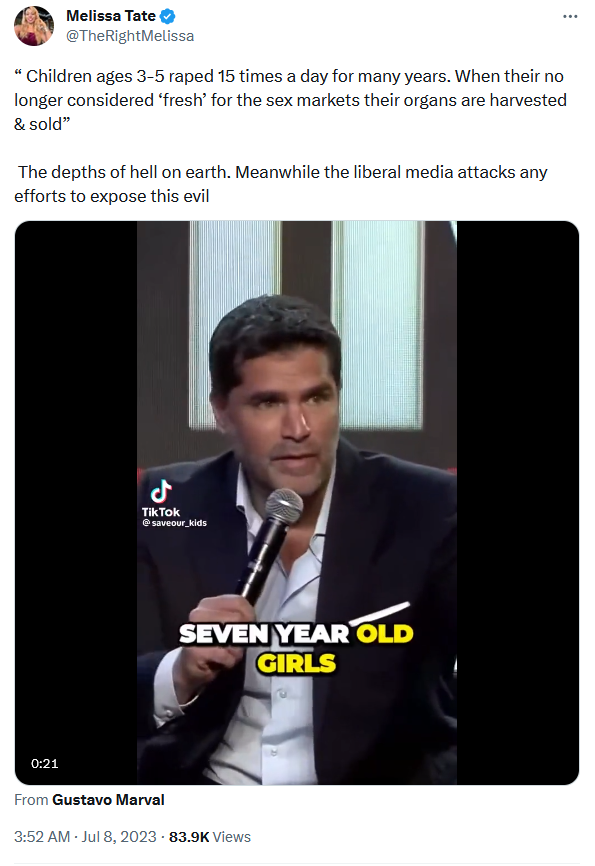
Task: Visit the @TheRightMelissa handle link
Action: pos(130,36)
